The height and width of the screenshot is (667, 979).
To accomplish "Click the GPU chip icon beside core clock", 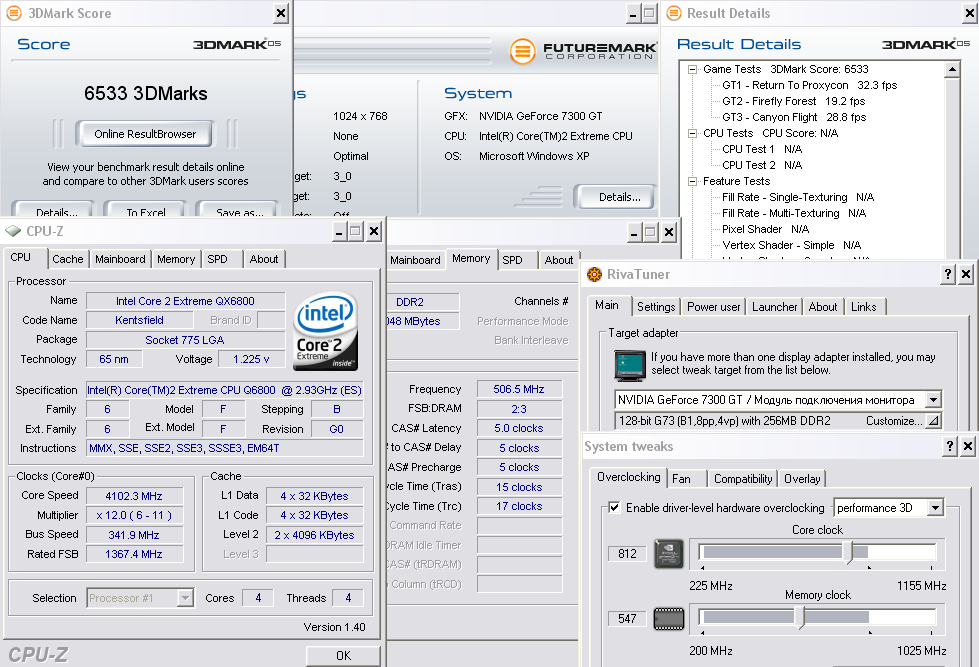I will pyautogui.click(x=669, y=553).
